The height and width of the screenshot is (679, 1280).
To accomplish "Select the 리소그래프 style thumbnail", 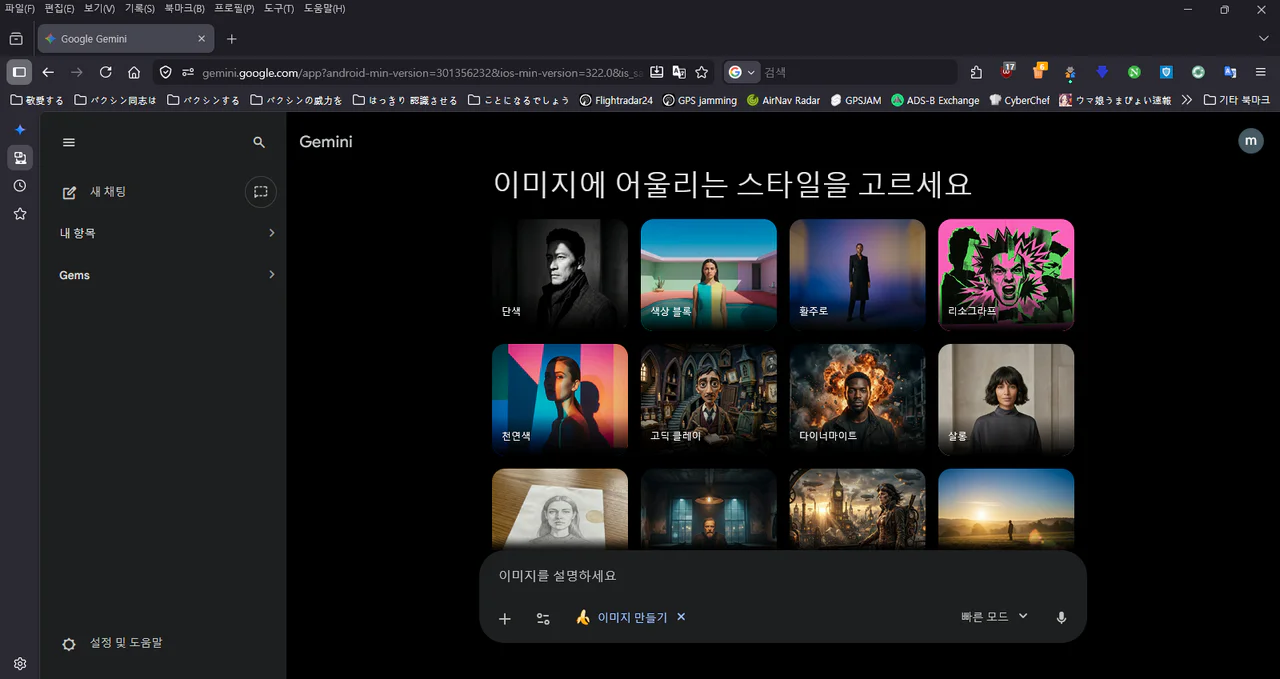I will 1005,274.
